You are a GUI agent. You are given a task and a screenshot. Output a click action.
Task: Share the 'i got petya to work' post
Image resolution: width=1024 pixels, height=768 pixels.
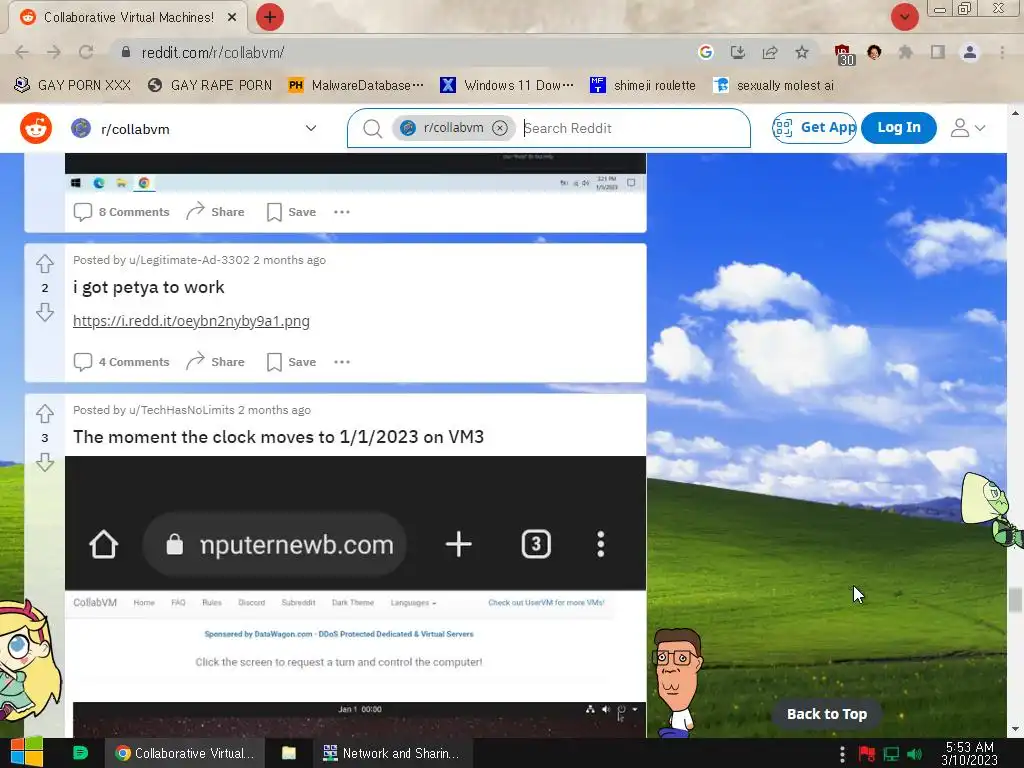[215, 362]
